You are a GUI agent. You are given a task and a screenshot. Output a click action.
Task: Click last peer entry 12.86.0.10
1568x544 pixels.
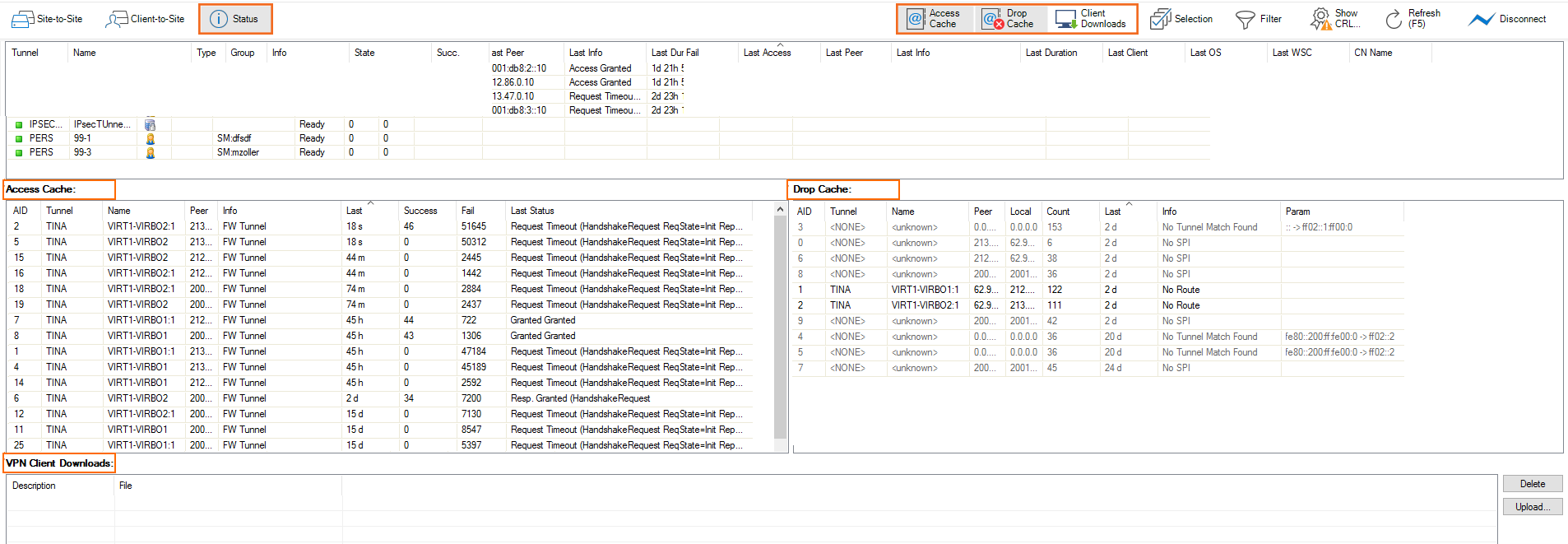tap(513, 82)
